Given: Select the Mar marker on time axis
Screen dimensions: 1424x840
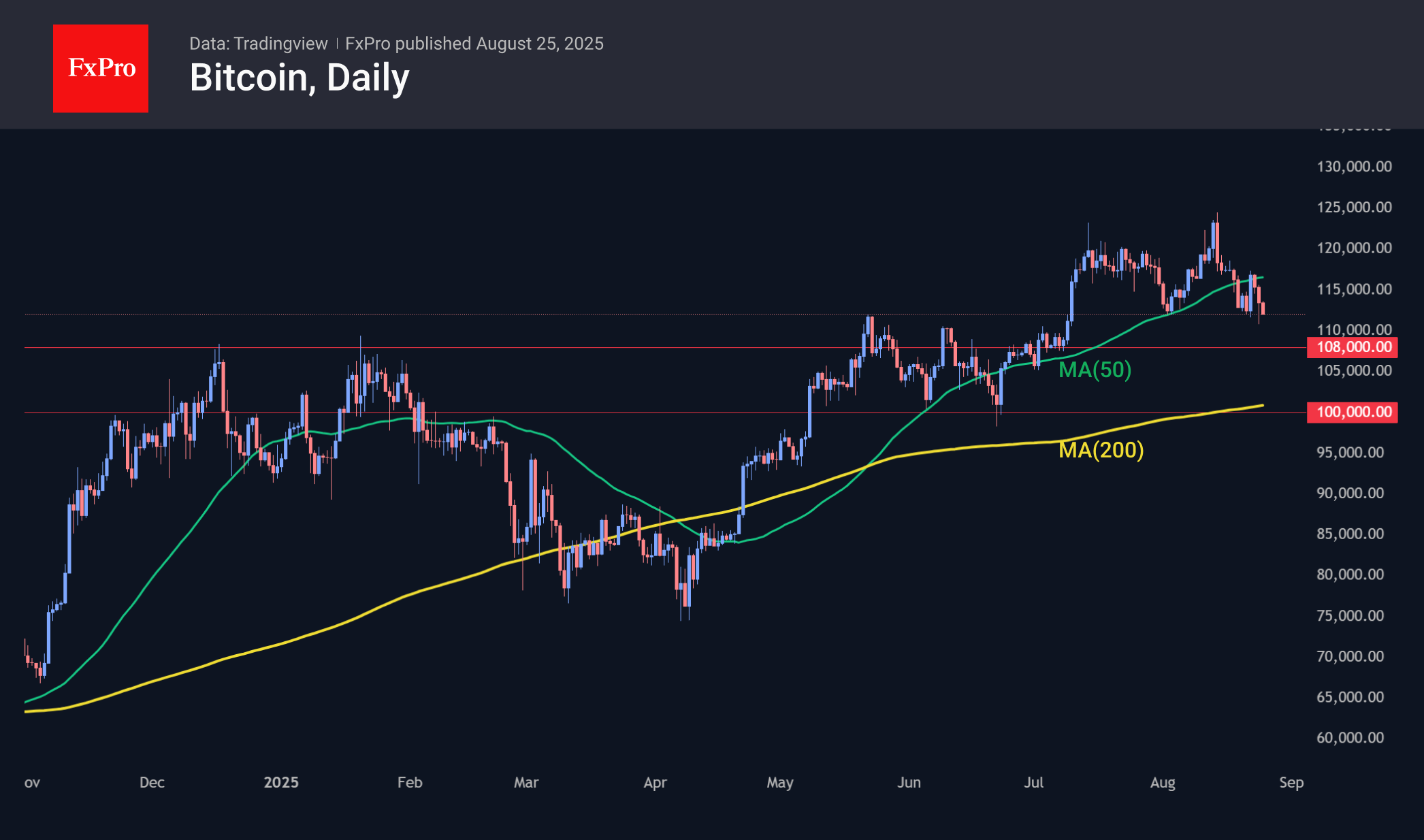Looking at the screenshot, I should pyautogui.click(x=526, y=783).
